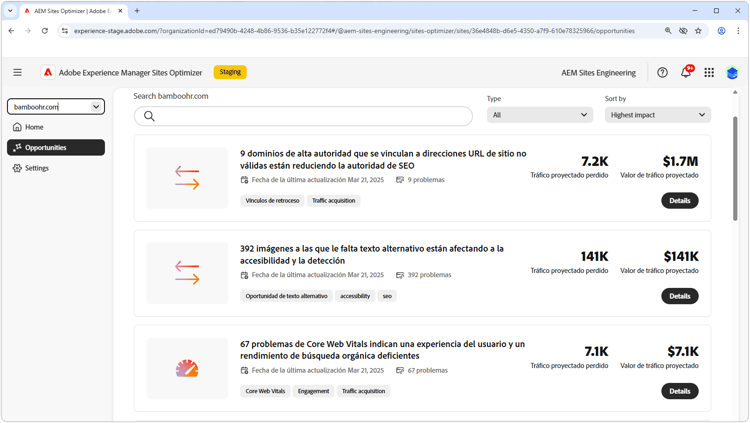
Task: Open the hamburger navigation menu
Action: pos(18,72)
